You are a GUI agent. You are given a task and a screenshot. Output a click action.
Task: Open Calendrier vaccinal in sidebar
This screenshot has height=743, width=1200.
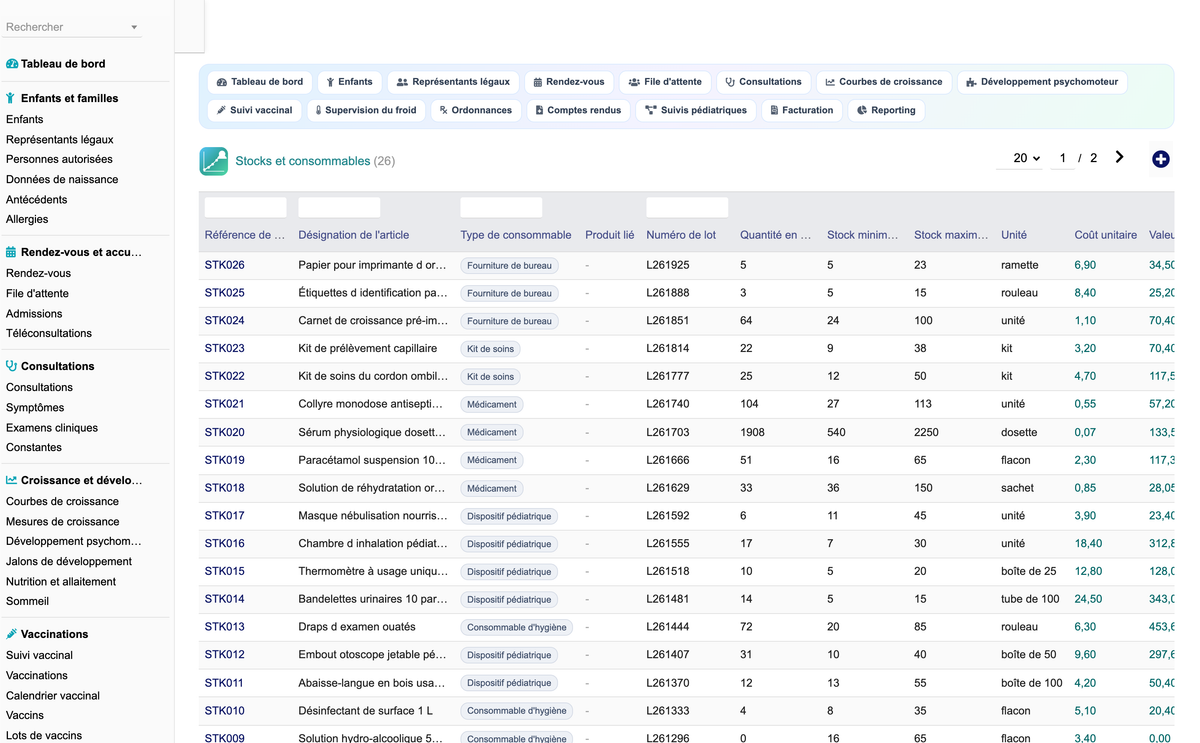click(53, 696)
